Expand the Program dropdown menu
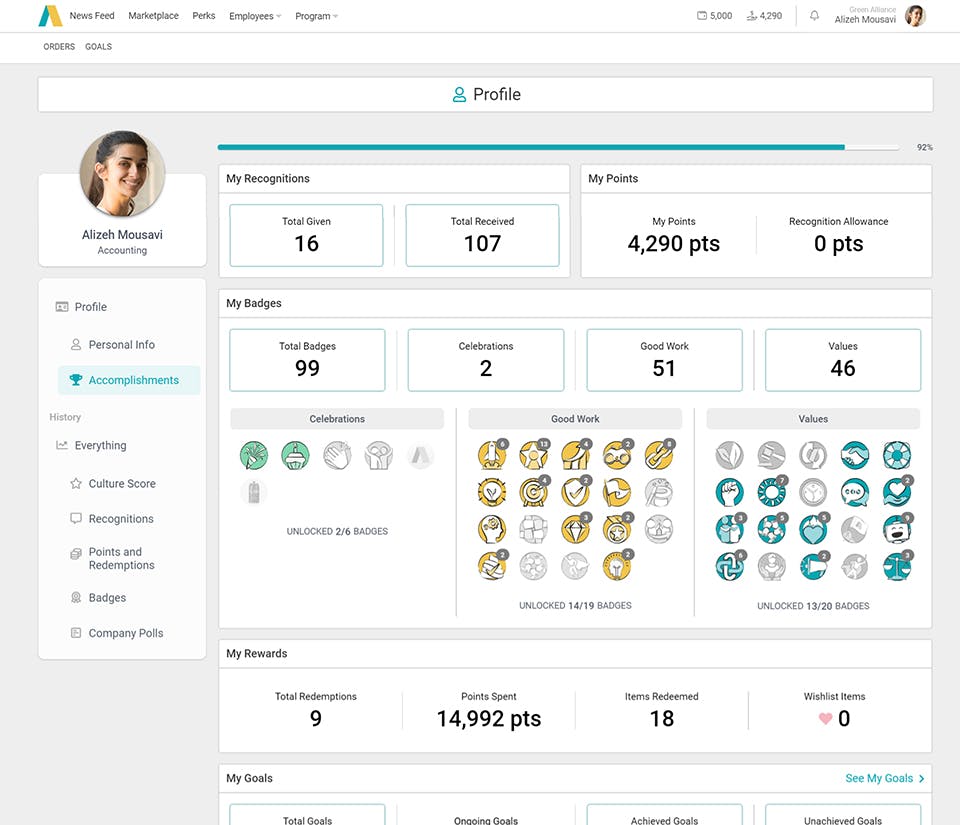Viewport: 960px width, 825px height. coord(317,16)
